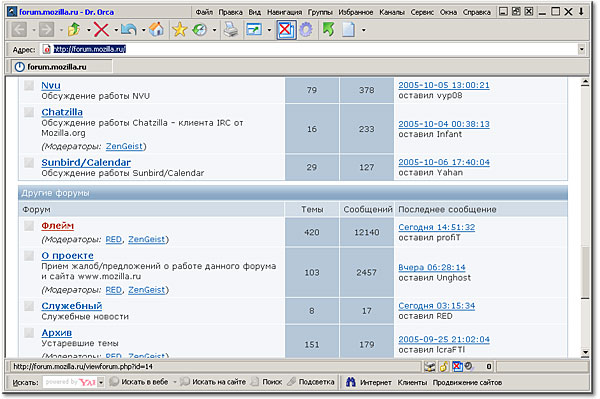
Task: Click the New page document icon
Action: point(349,29)
